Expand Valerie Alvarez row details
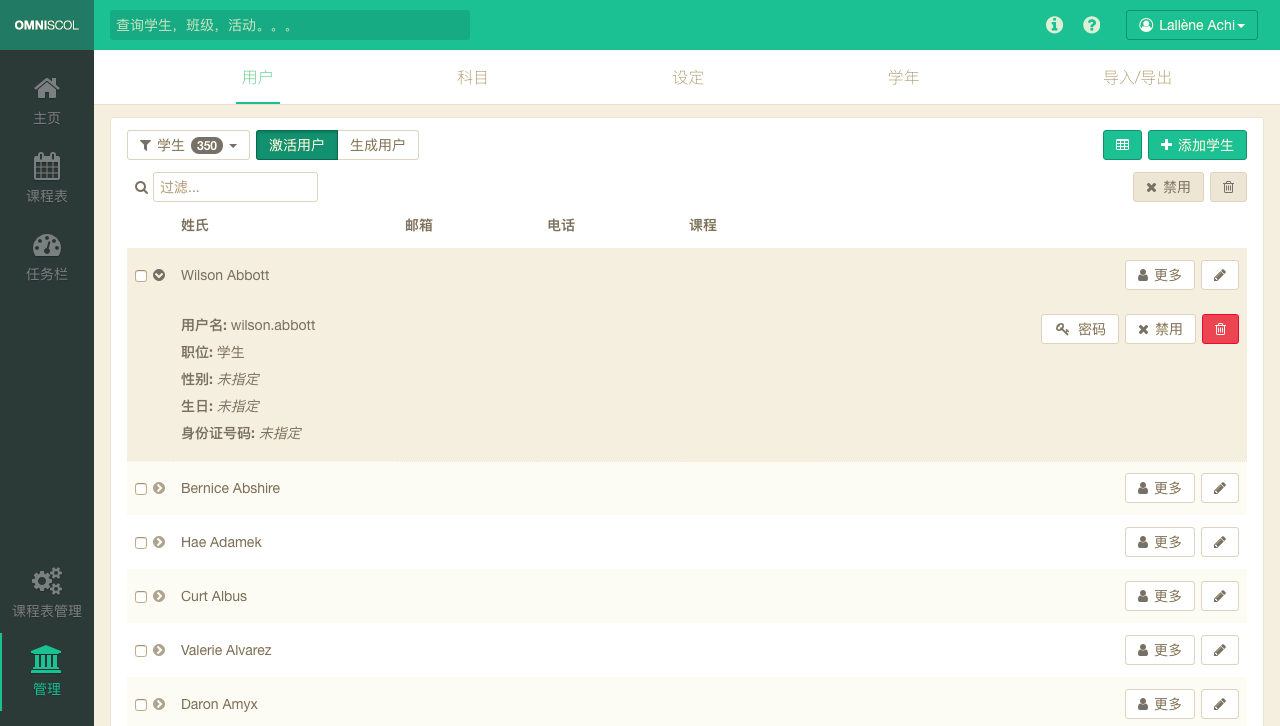This screenshot has height=726, width=1280. point(159,650)
